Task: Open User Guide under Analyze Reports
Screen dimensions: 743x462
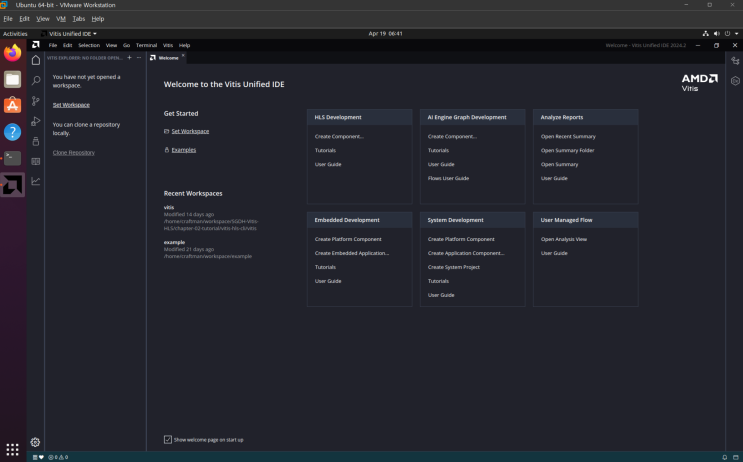Action: tap(554, 178)
